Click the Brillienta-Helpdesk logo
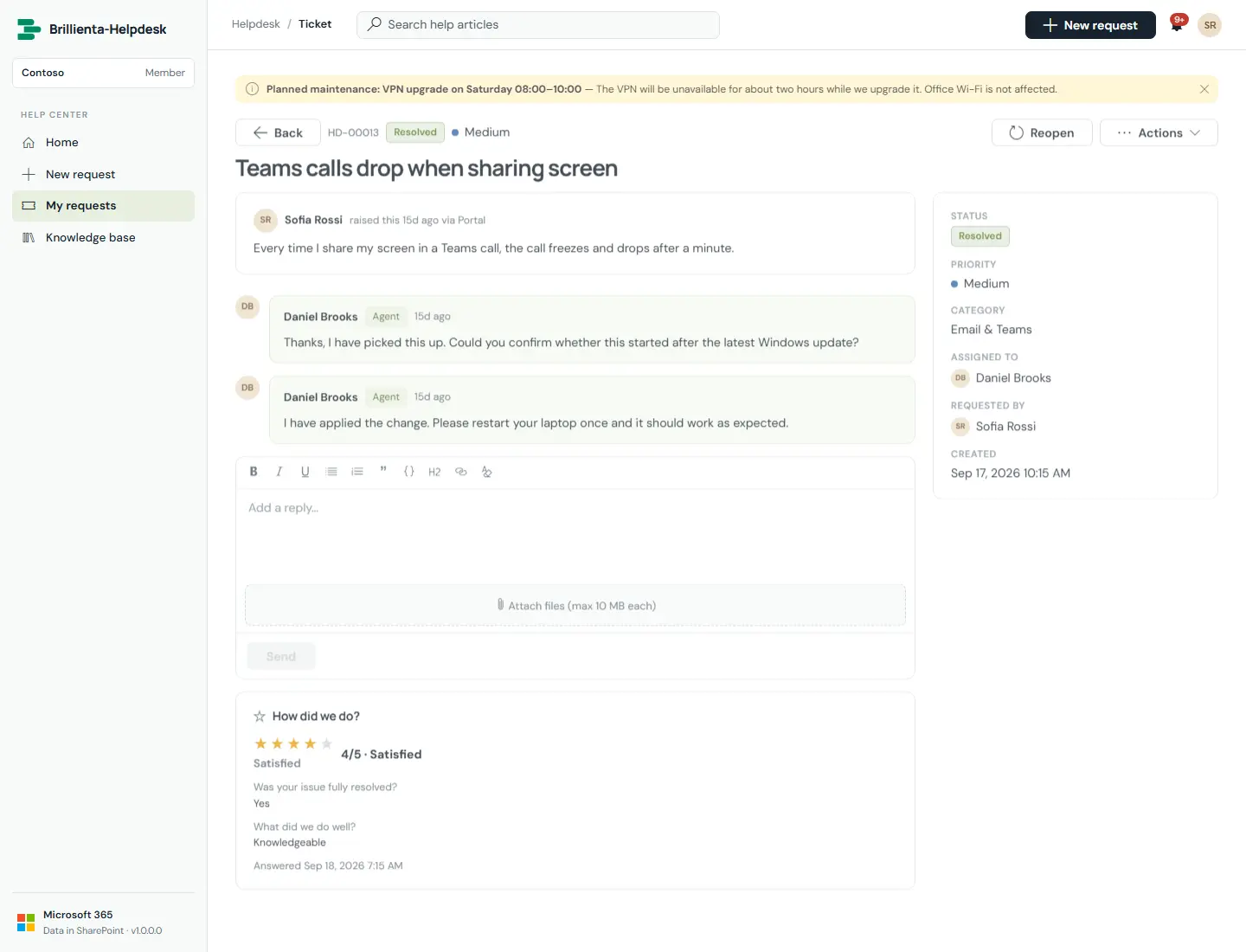The image size is (1246, 952). point(29,29)
